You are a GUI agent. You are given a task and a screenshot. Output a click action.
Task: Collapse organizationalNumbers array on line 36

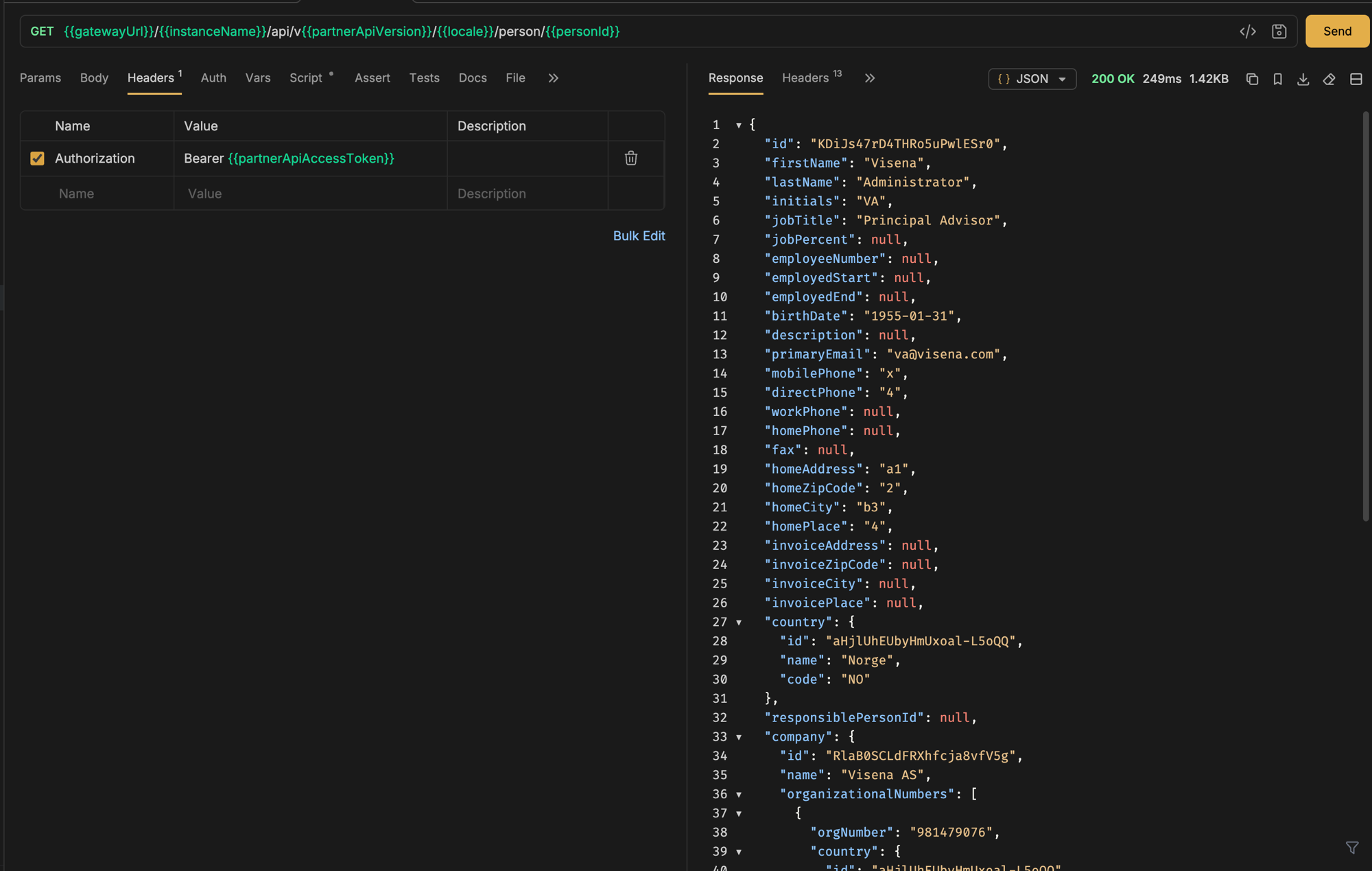click(739, 794)
